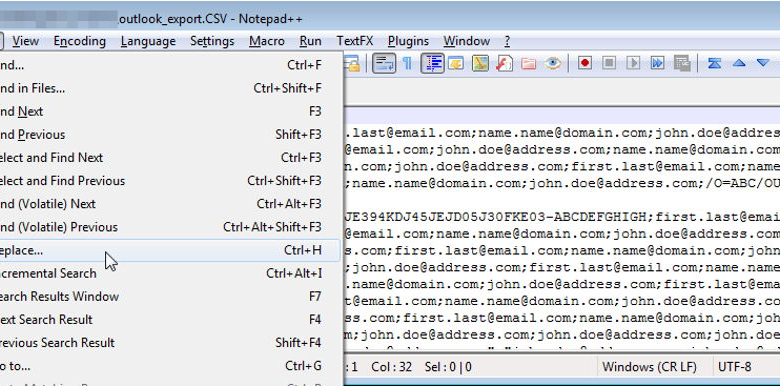The height and width of the screenshot is (386, 780).
Task: Click the highlighted current-line bar in editor
Action: point(562,115)
